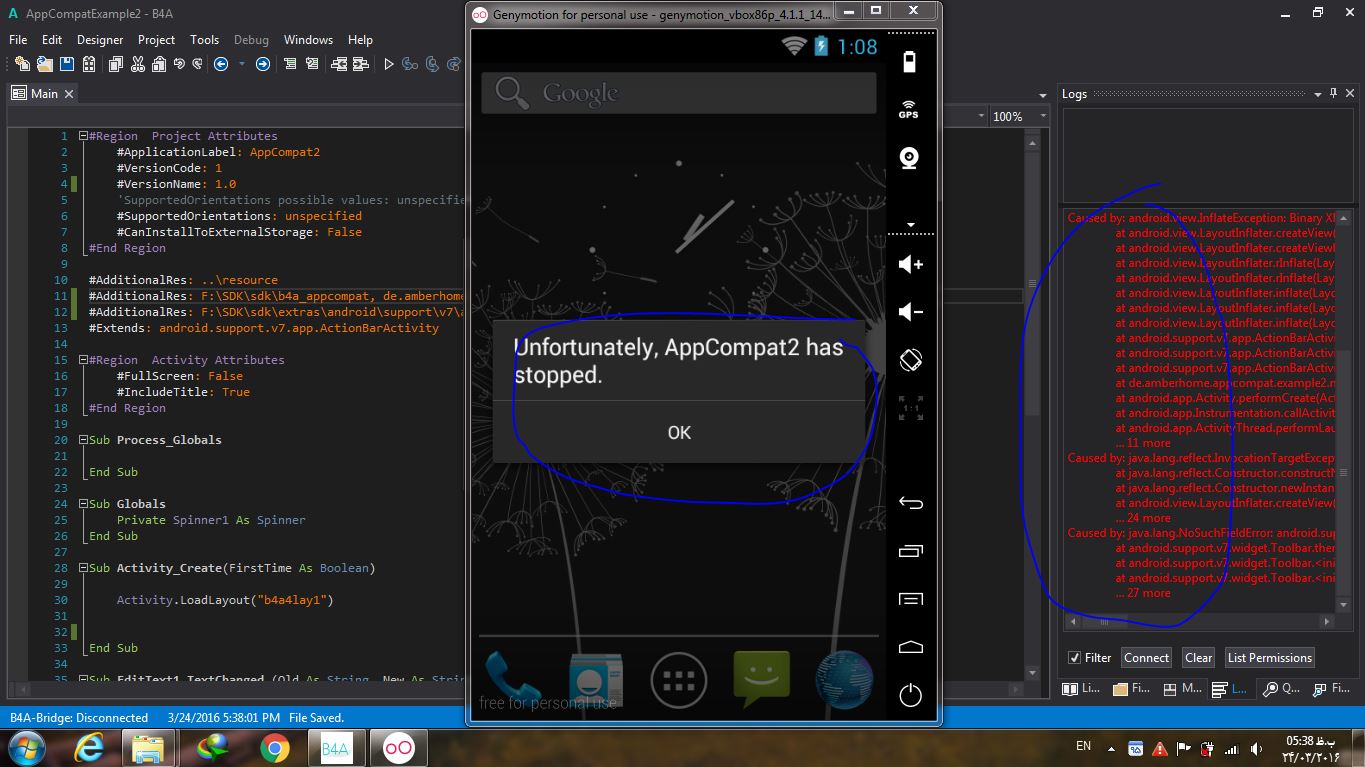This screenshot has height=767, width=1365.
Task: Click the Logs horizontal scrollbar thumb
Action: pyautogui.click(x=1104, y=621)
